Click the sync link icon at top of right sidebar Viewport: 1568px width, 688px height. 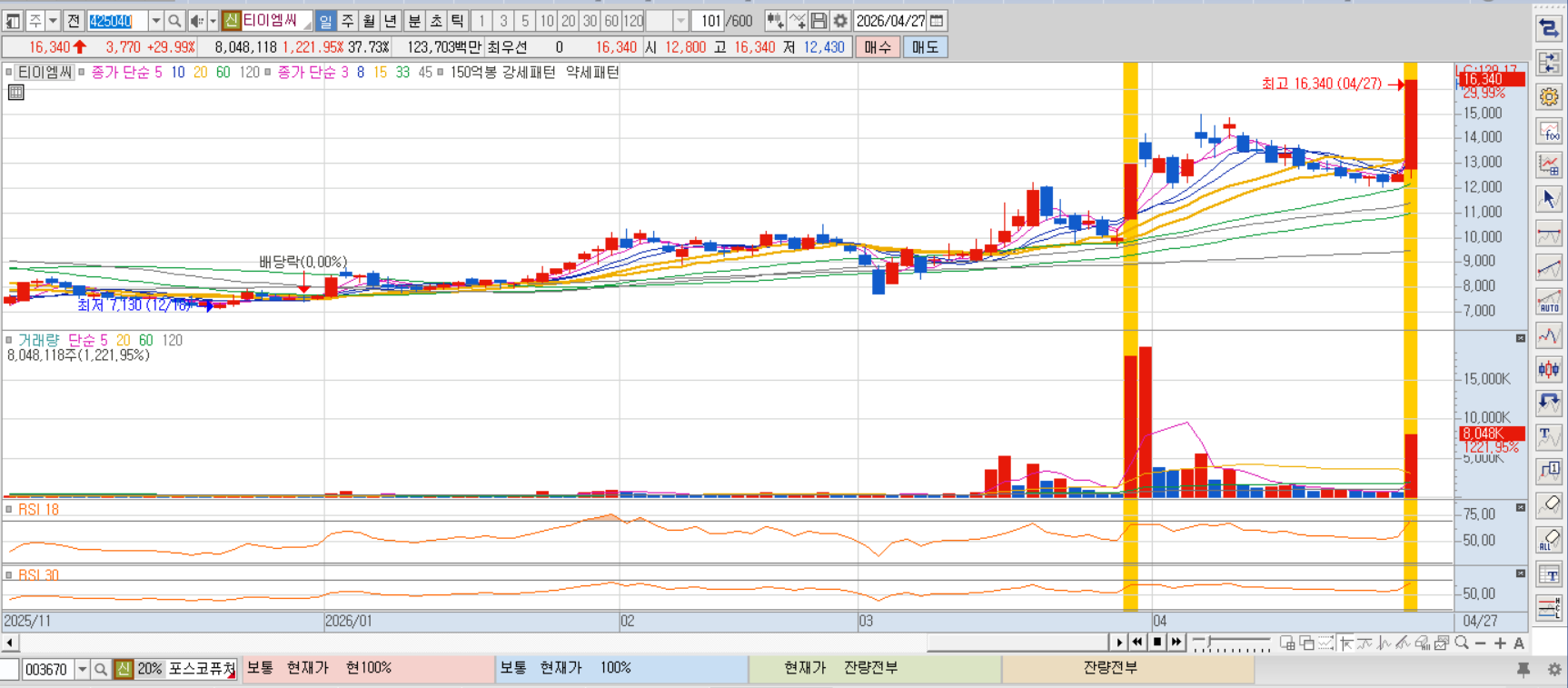(x=1549, y=29)
